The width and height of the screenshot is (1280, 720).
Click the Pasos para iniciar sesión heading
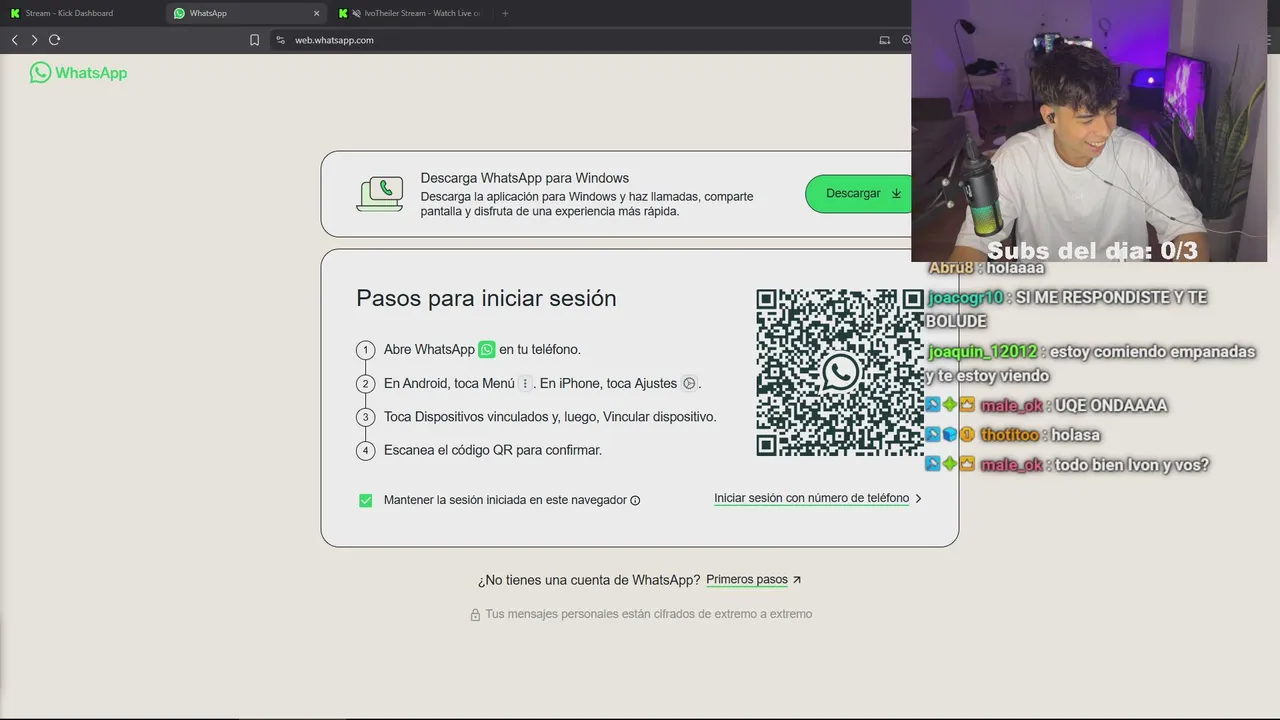(x=486, y=298)
